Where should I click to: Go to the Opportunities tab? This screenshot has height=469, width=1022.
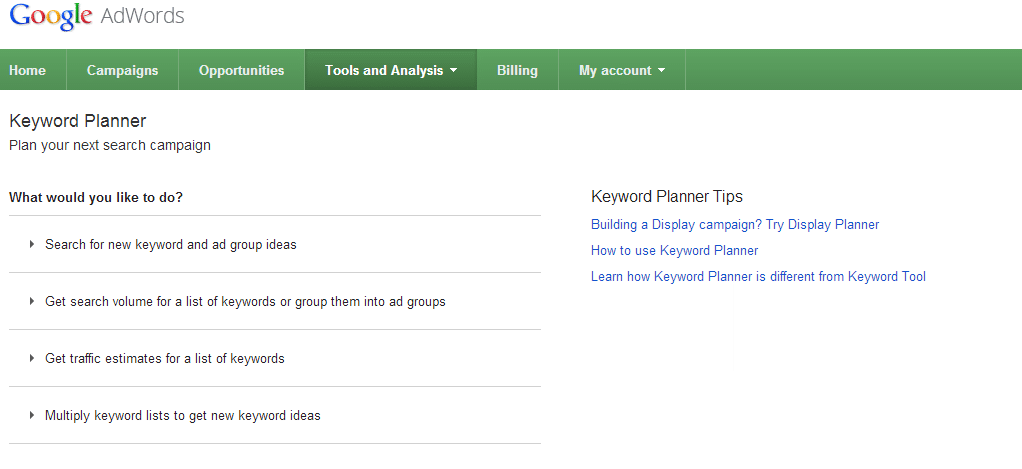point(241,70)
